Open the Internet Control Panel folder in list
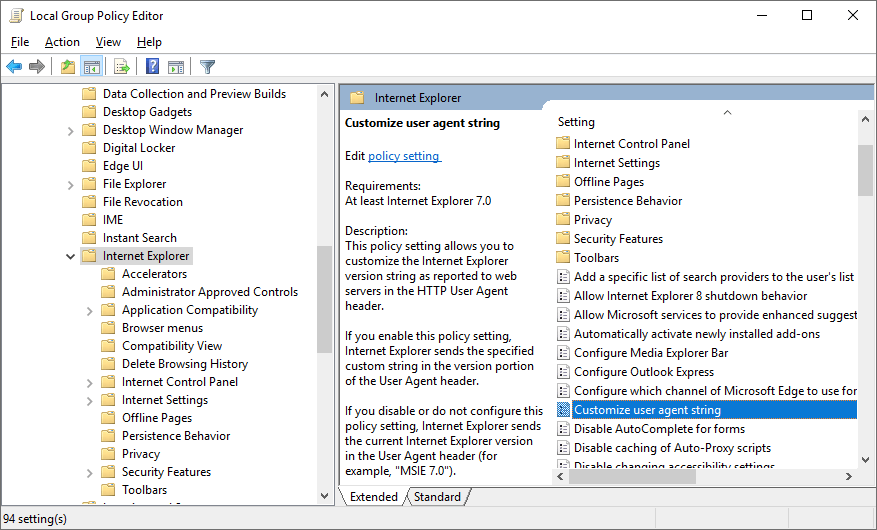Screen dimensions: 877x530 click(631, 144)
